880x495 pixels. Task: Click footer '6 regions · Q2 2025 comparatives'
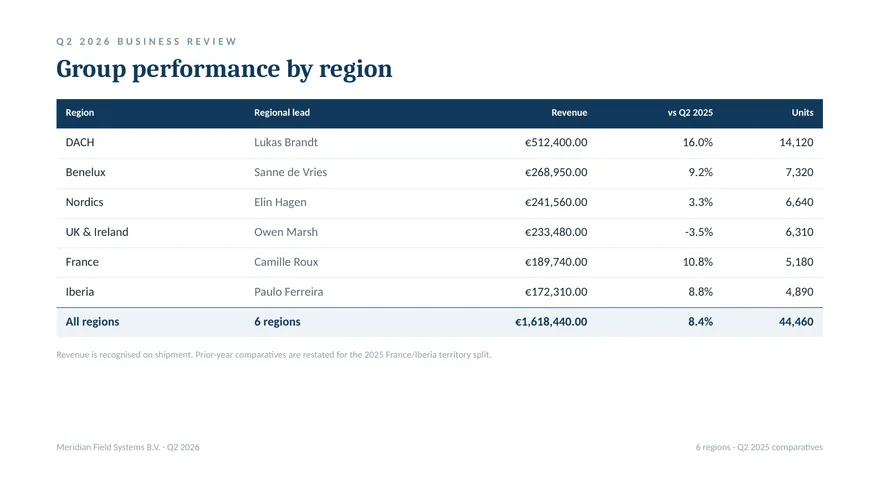tap(759, 447)
